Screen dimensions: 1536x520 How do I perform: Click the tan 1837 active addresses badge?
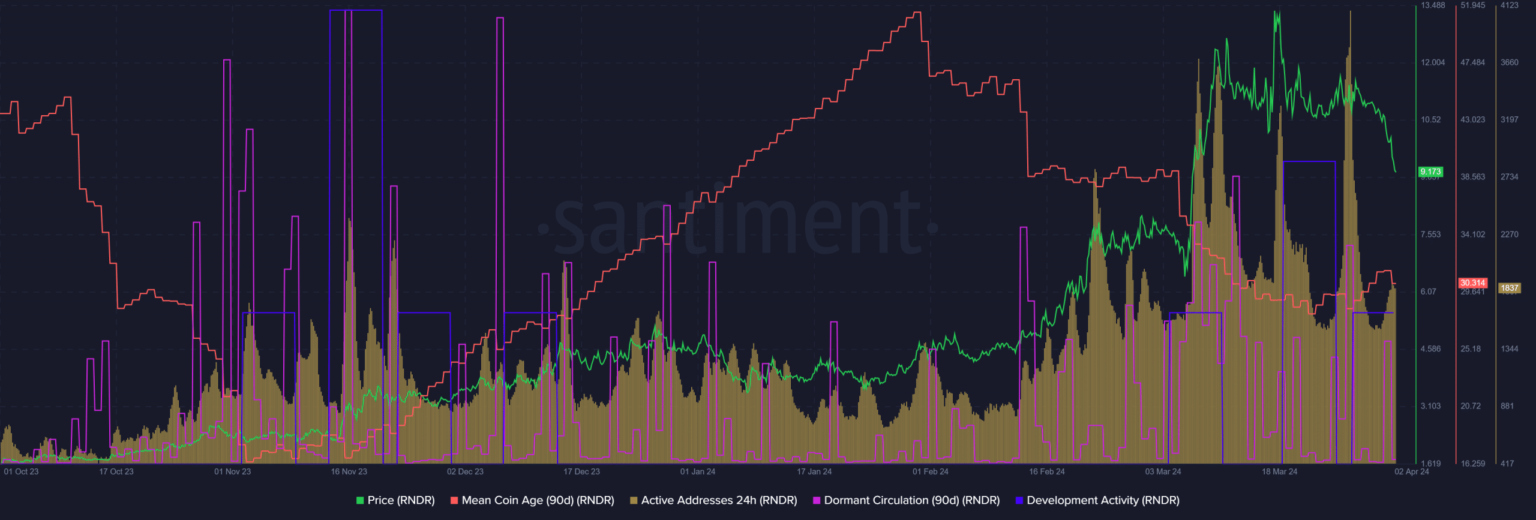click(1509, 288)
